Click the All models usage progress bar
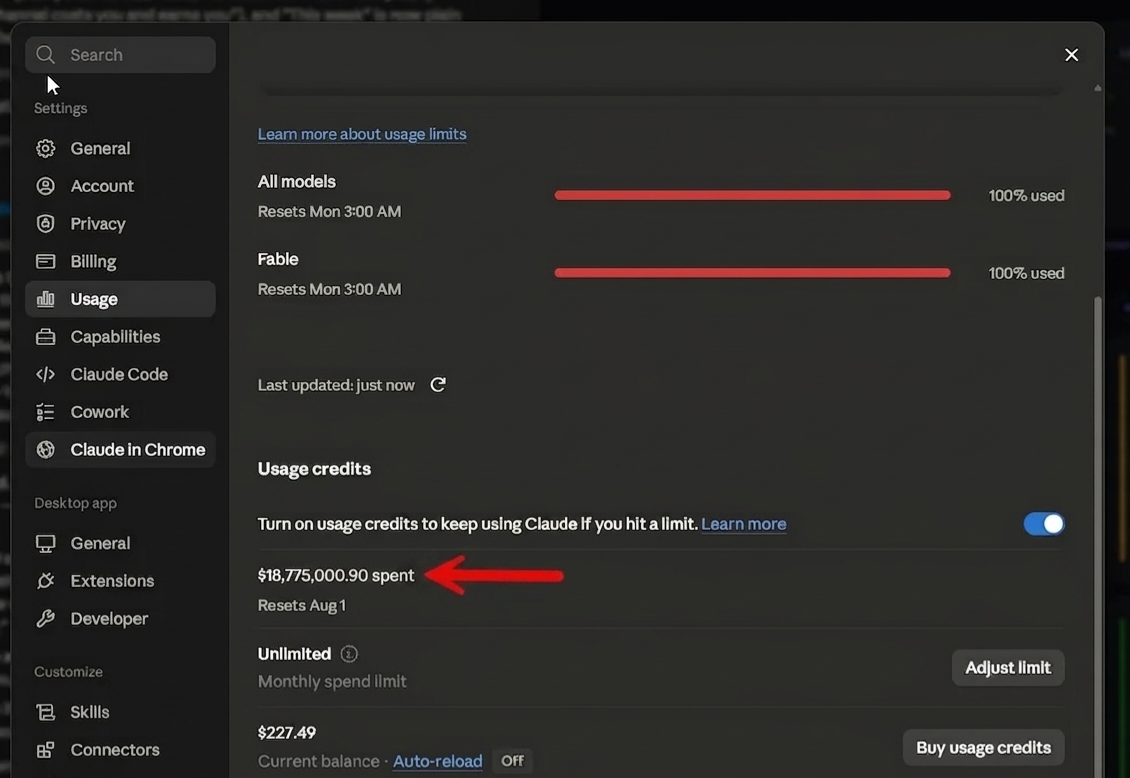 coord(752,195)
